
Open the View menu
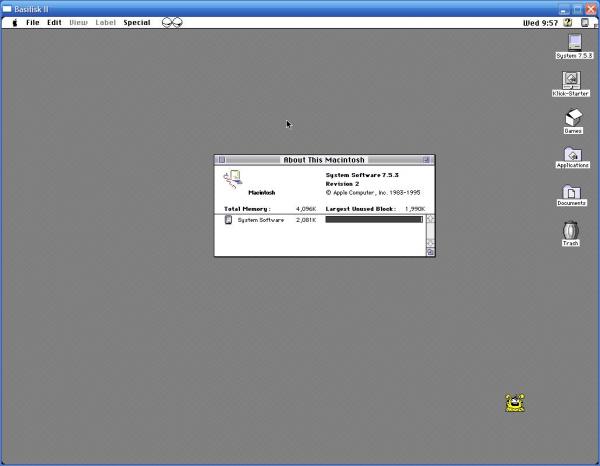[x=78, y=23]
